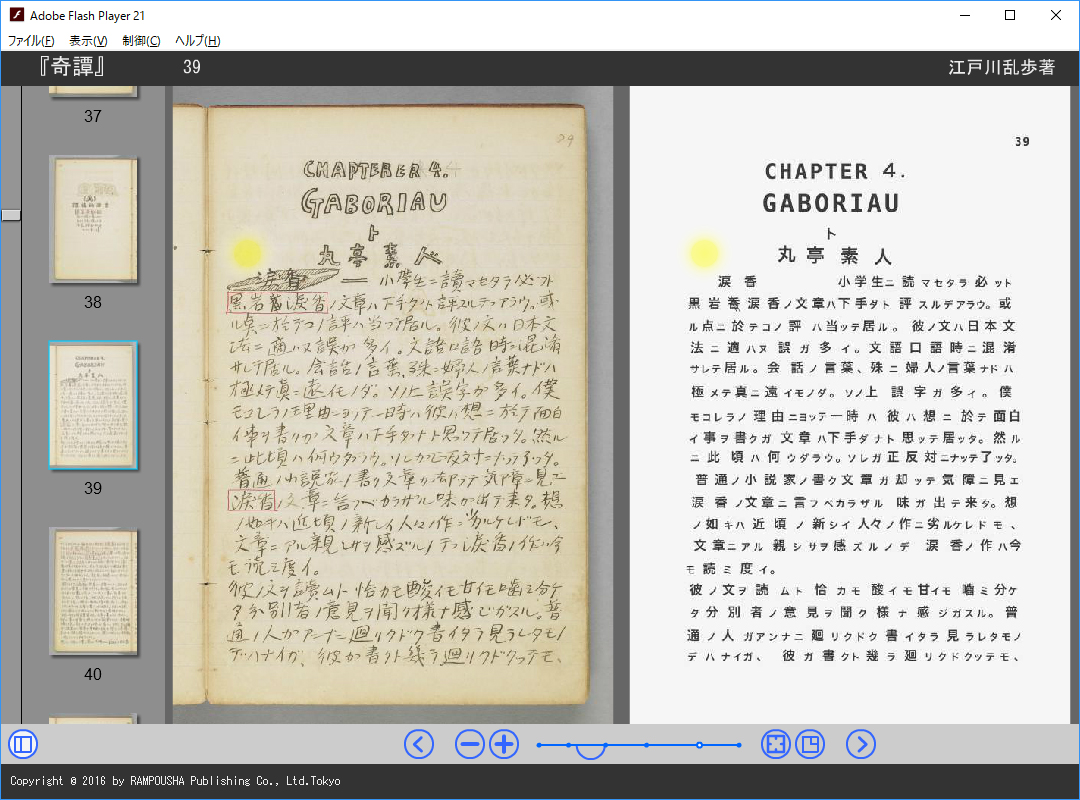Click the typed heading GABORIAU in the transcription

coord(831,203)
